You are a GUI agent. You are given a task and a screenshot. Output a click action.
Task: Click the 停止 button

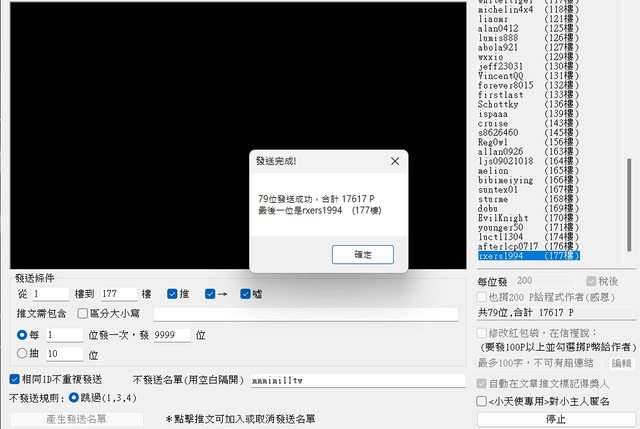pyautogui.click(x=556, y=419)
